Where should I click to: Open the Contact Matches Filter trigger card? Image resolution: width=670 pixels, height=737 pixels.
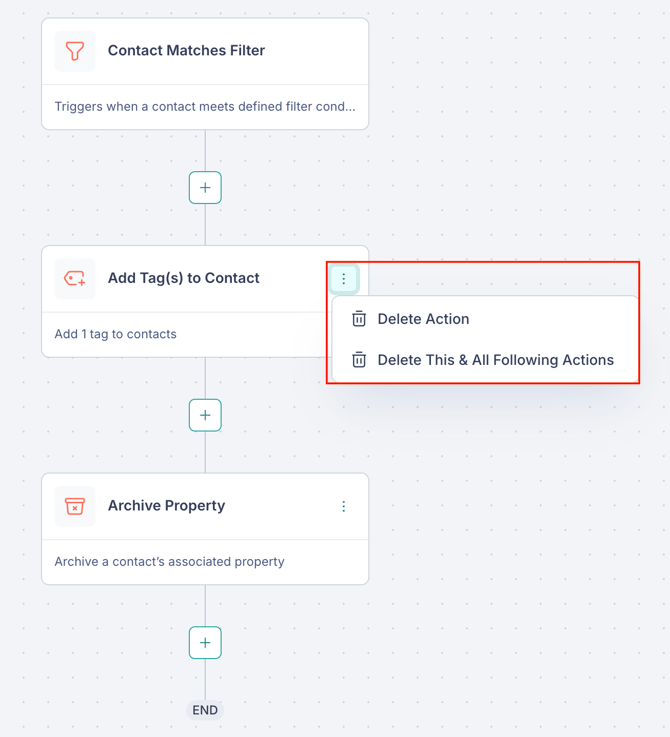pos(205,74)
